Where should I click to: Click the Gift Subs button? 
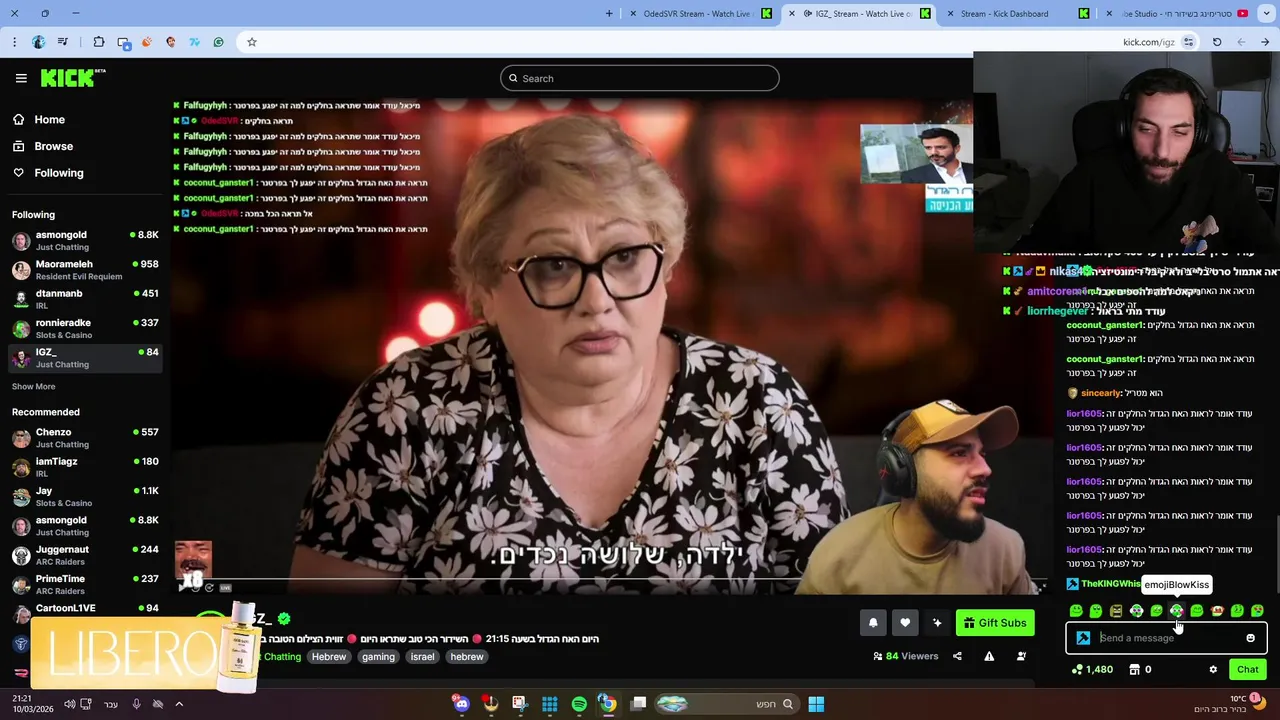pyautogui.click(x=995, y=623)
